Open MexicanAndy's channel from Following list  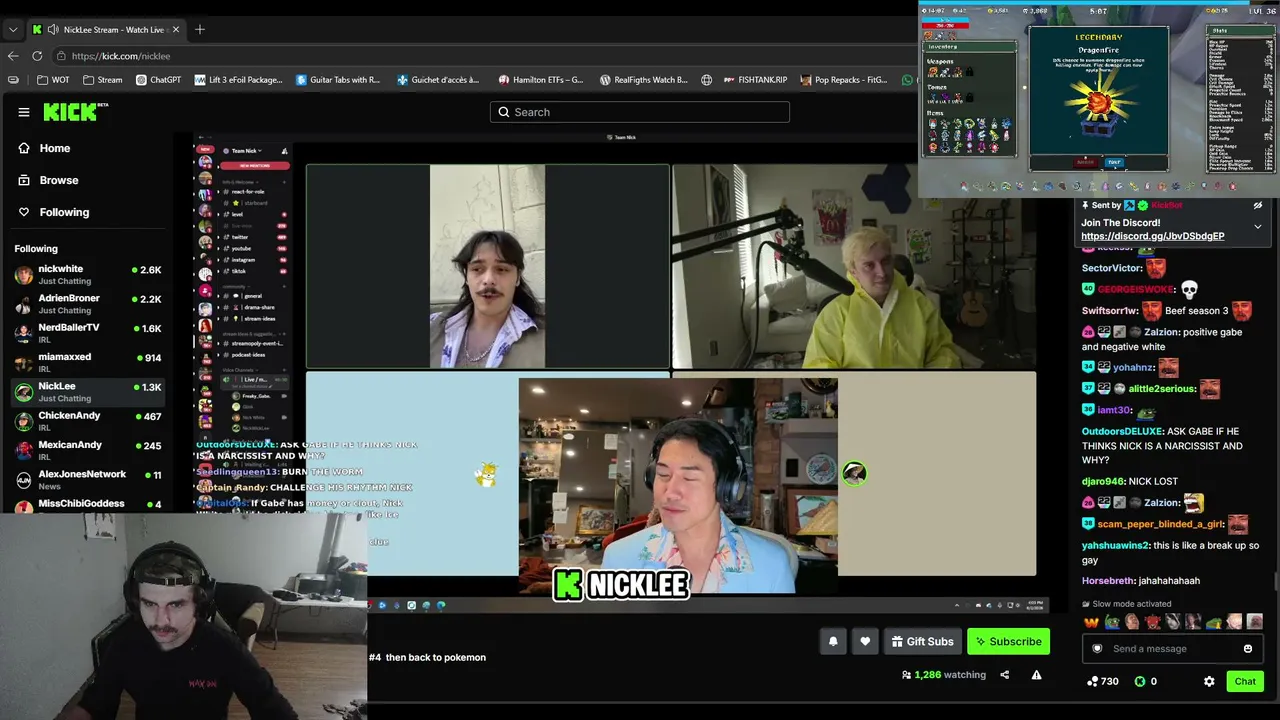point(88,450)
